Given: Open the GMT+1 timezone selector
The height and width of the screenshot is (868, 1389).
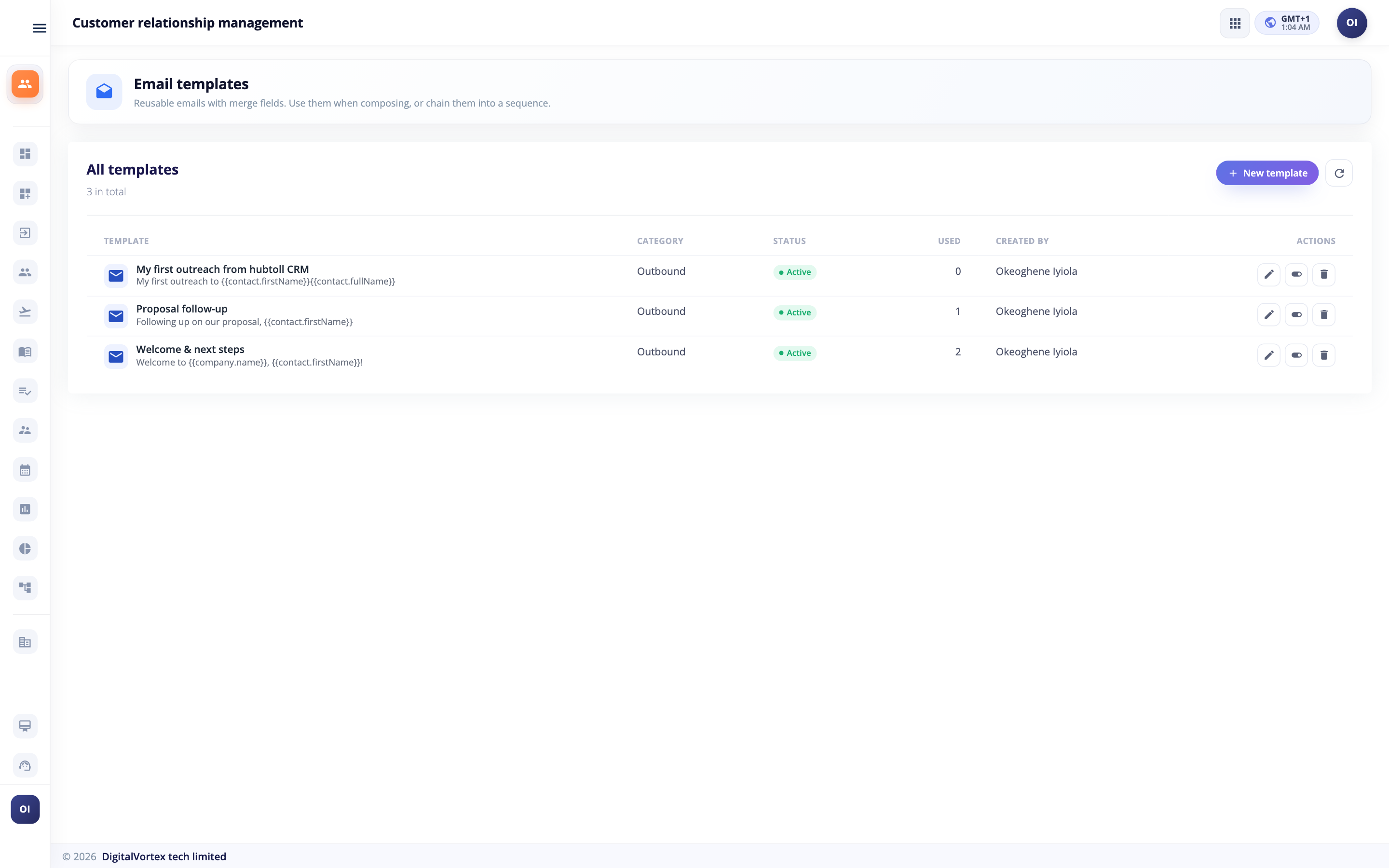Looking at the screenshot, I should (x=1287, y=23).
